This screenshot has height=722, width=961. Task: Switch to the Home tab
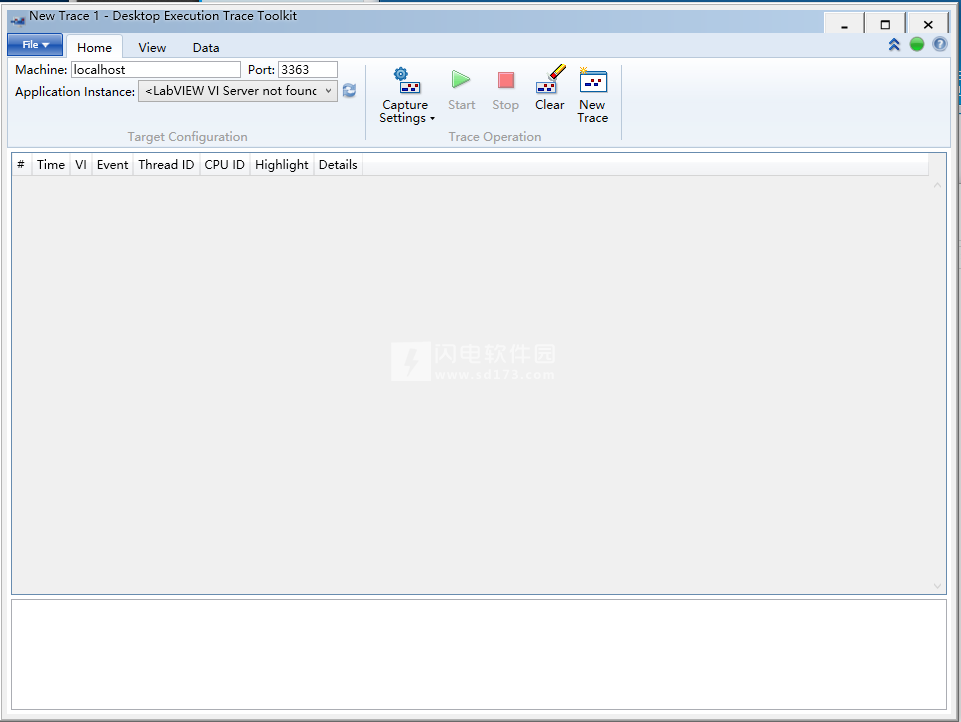94,47
